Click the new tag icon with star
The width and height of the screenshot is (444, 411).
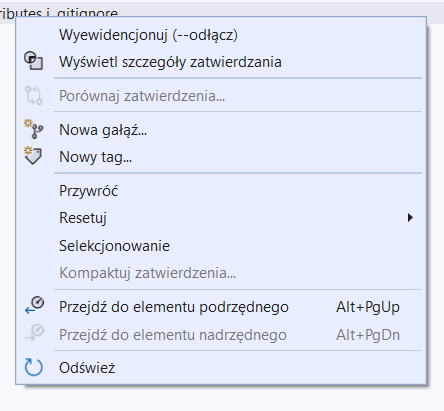[33, 156]
